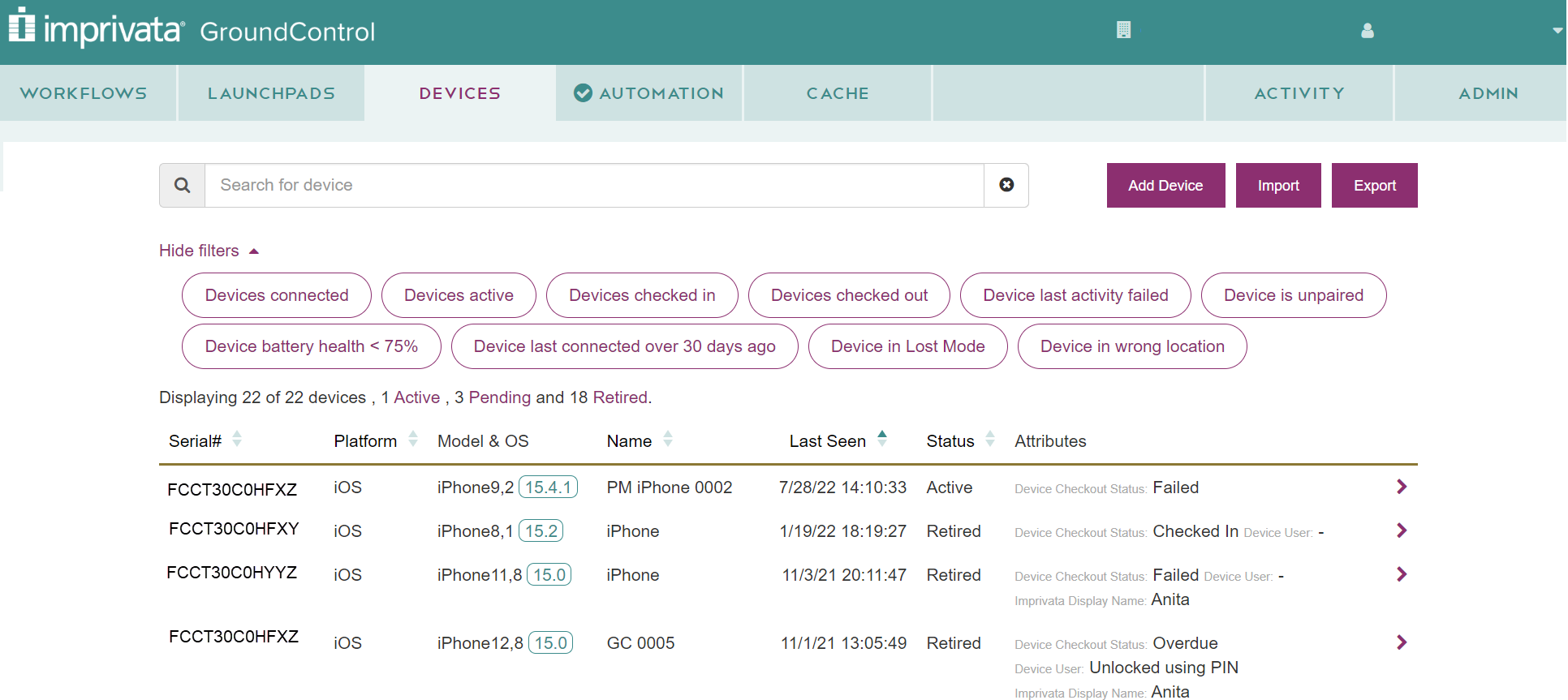Screen dimensions: 1568x700
Task: Sort by Platform column arrows
Action: point(413,440)
